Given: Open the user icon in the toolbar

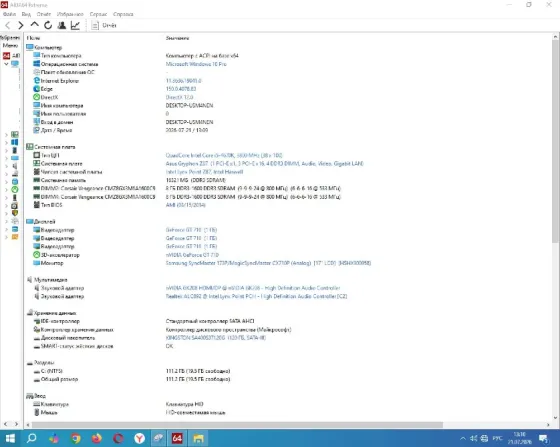Looking at the screenshot, I should point(61,25).
